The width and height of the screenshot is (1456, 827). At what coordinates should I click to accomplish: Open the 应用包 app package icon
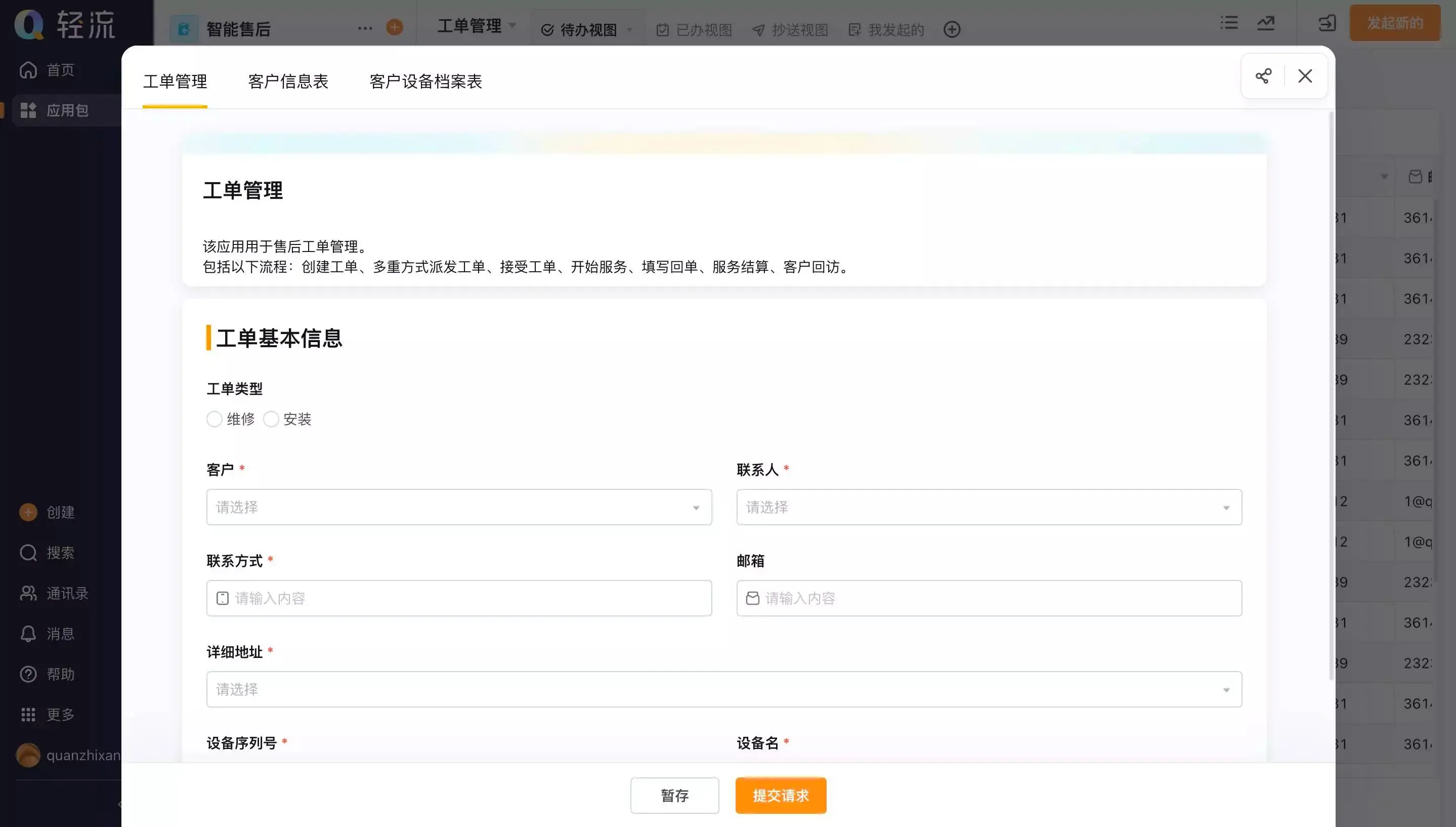pyautogui.click(x=28, y=110)
